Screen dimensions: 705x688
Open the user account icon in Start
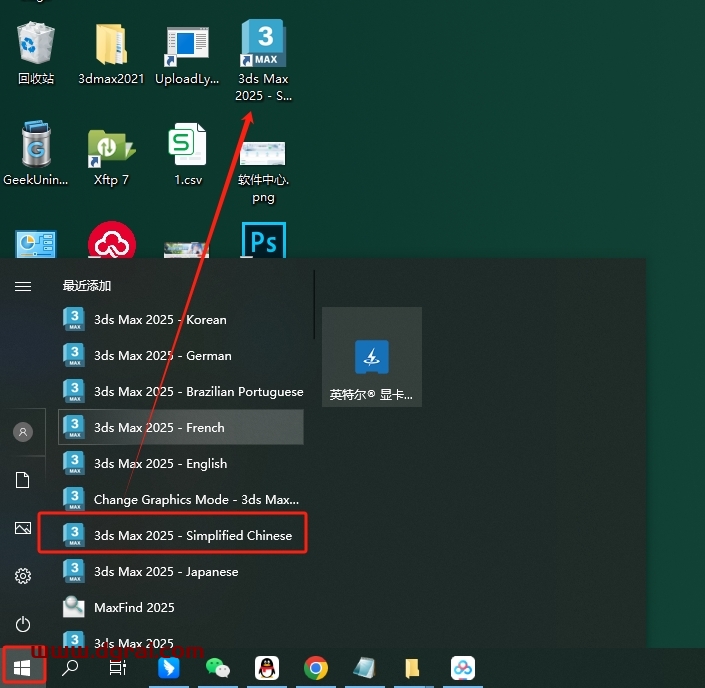23,432
